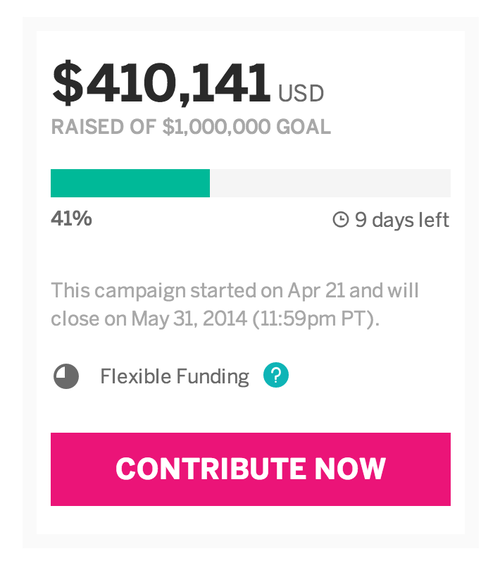Screen dimensions: 500x568
Task: Click the 41% progress percentage
Action: [x=71, y=218]
